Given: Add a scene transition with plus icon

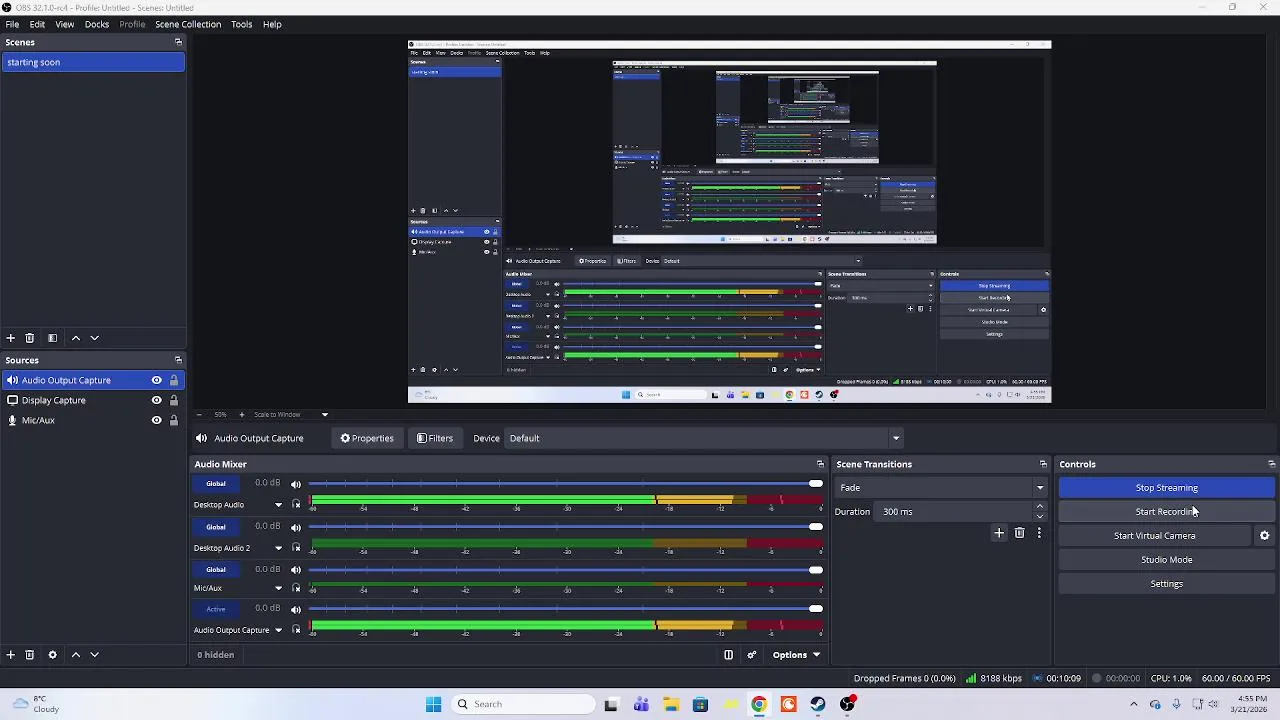Looking at the screenshot, I should click(x=998, y=533).
